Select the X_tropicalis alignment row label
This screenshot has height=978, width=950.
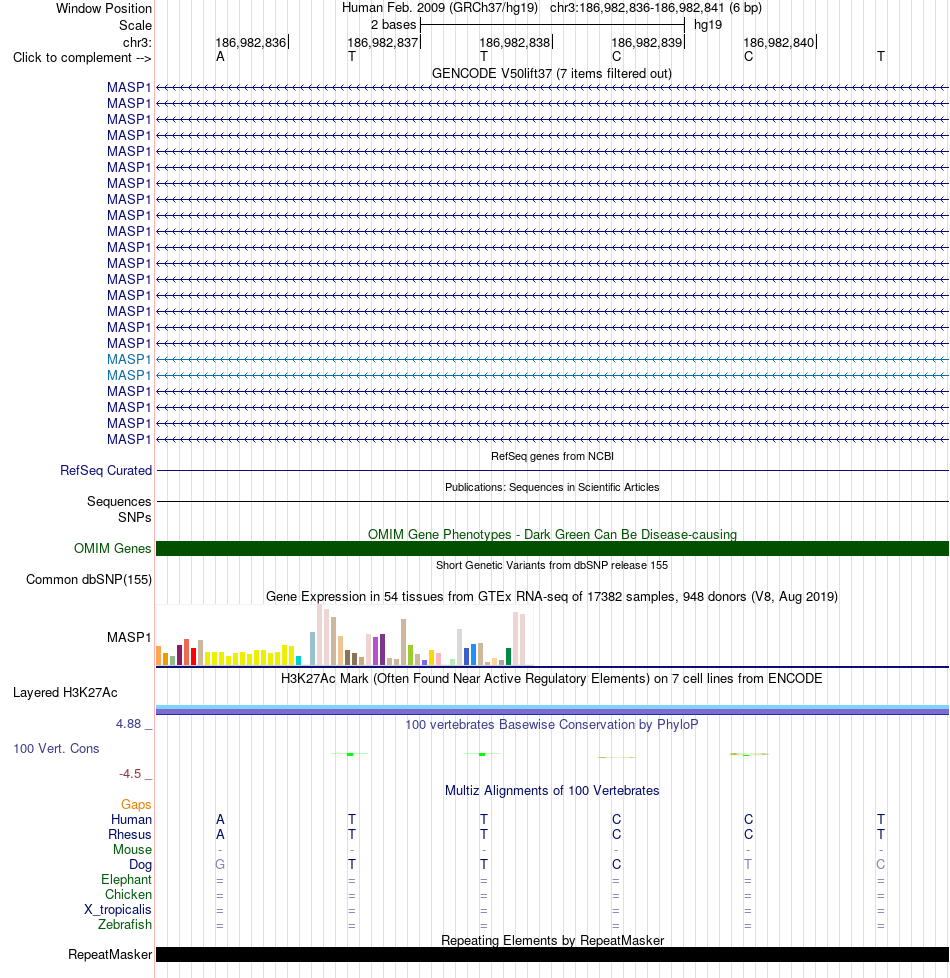point(118,909)
